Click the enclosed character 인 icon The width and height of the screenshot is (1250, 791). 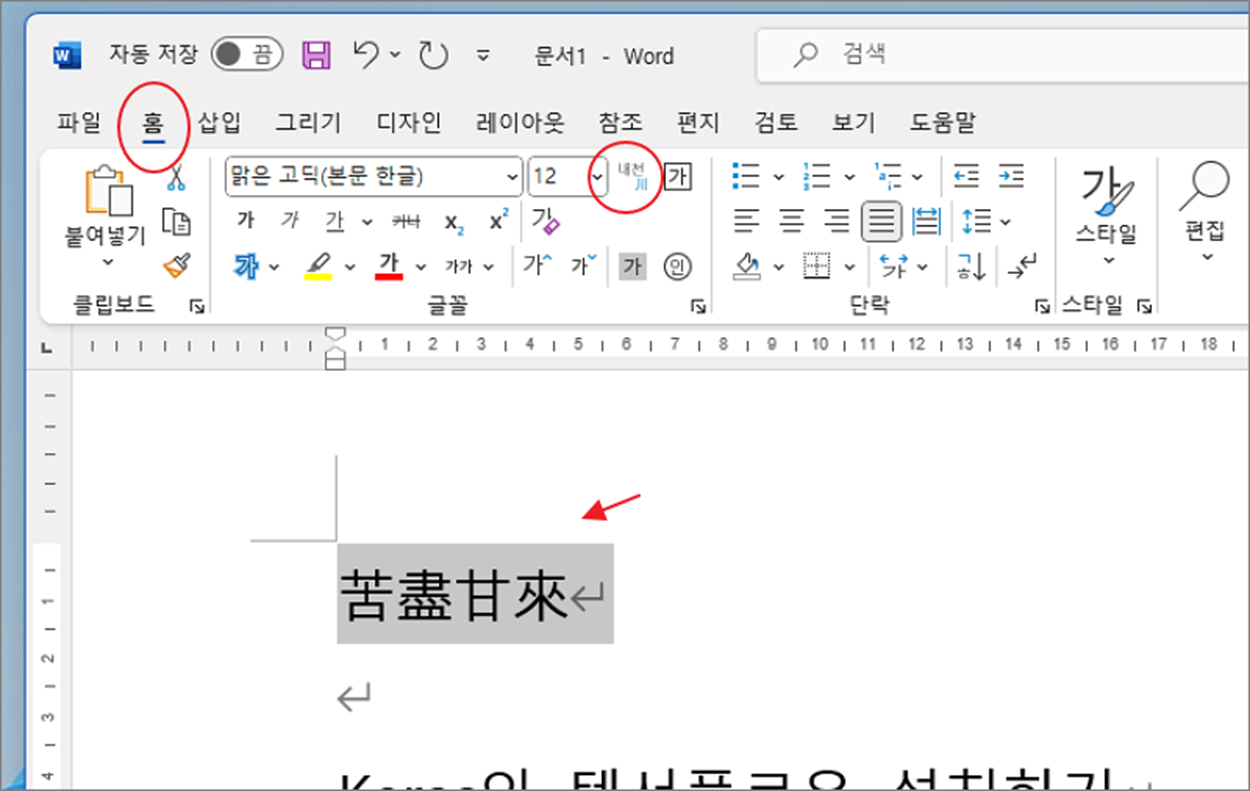pyautogui.click(x=678, y=267)
